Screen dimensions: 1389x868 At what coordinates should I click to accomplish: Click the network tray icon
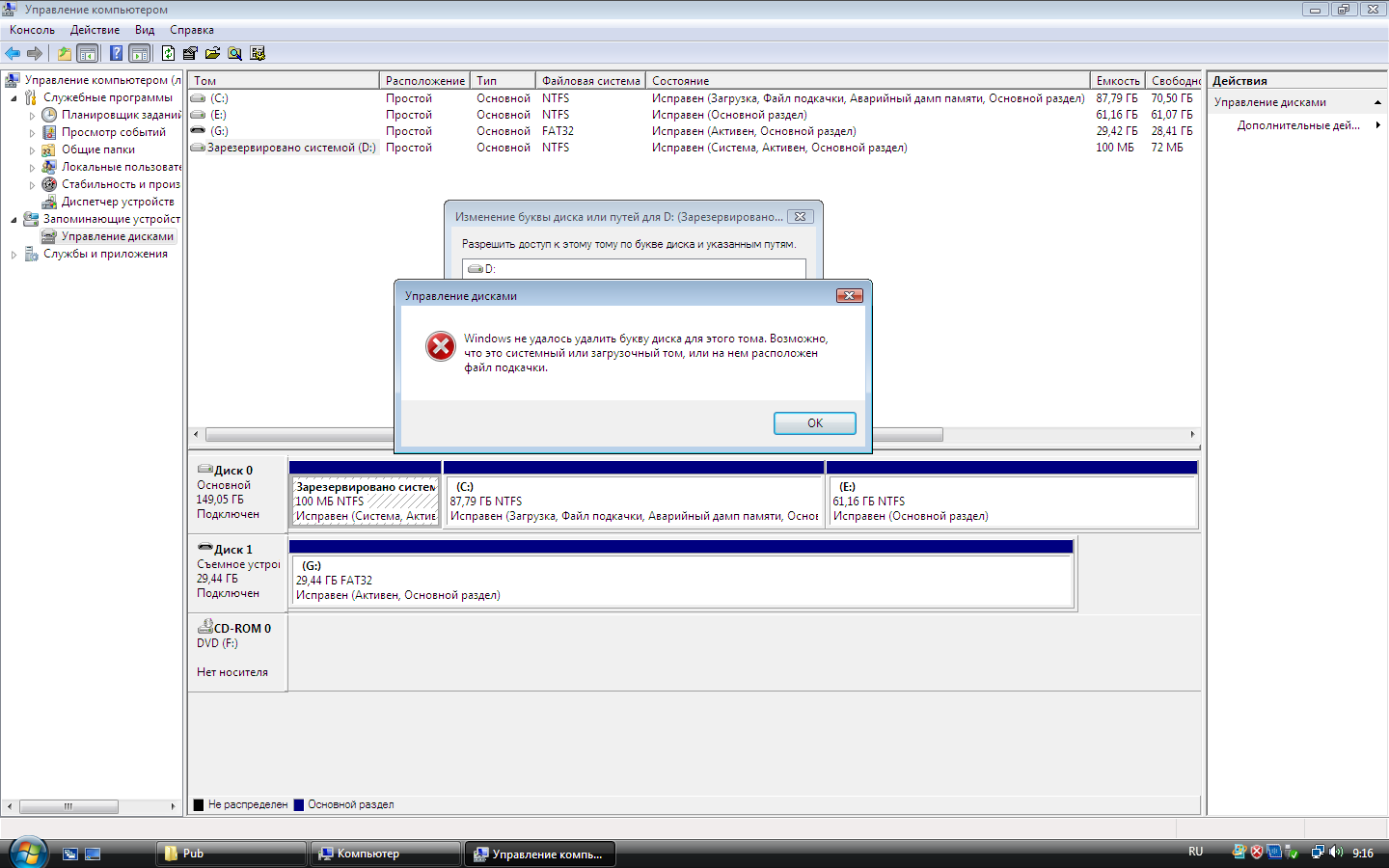click(1318, 852)
